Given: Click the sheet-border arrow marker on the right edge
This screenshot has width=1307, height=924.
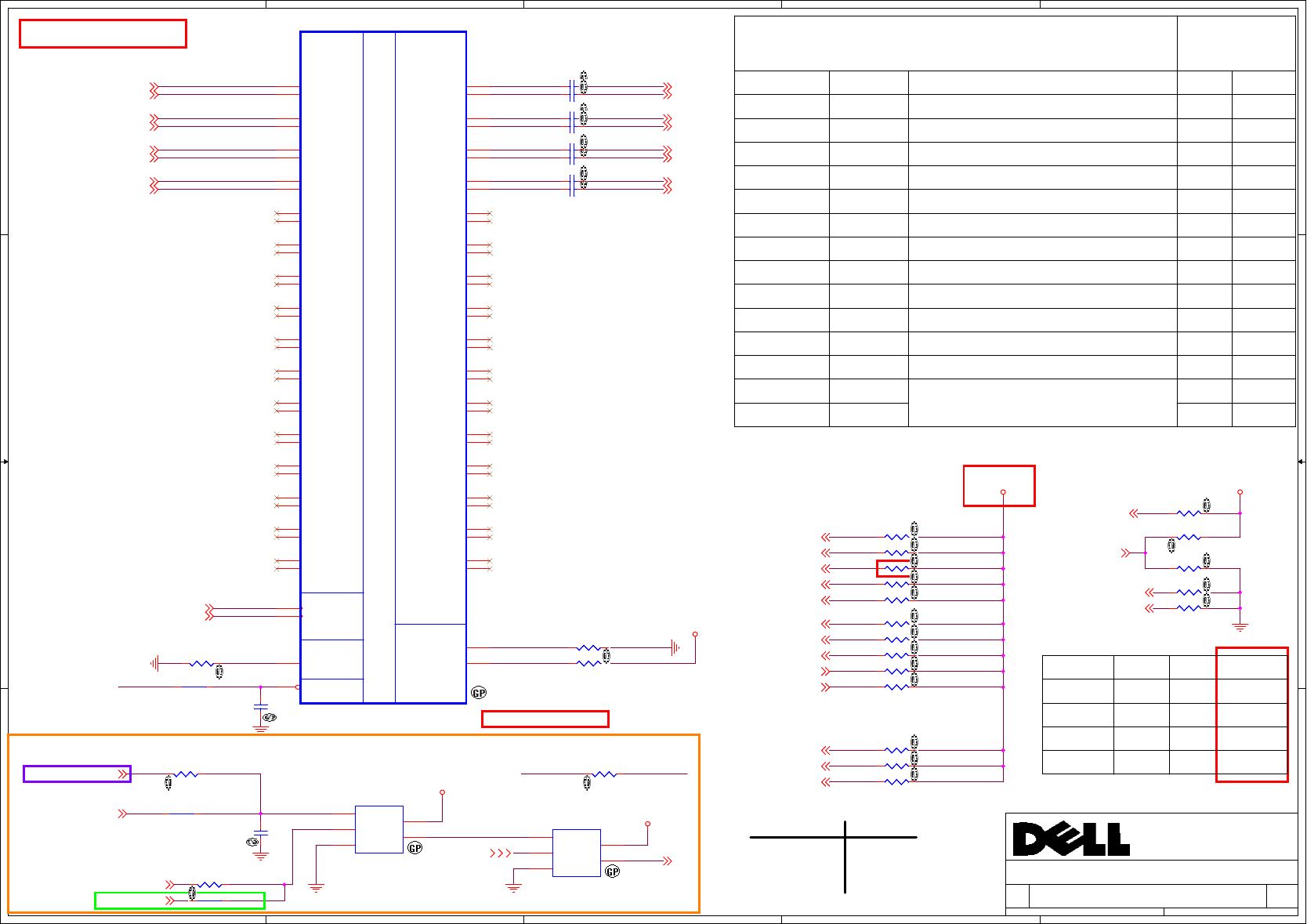Looking at the screenshot, I should 1301,462.
